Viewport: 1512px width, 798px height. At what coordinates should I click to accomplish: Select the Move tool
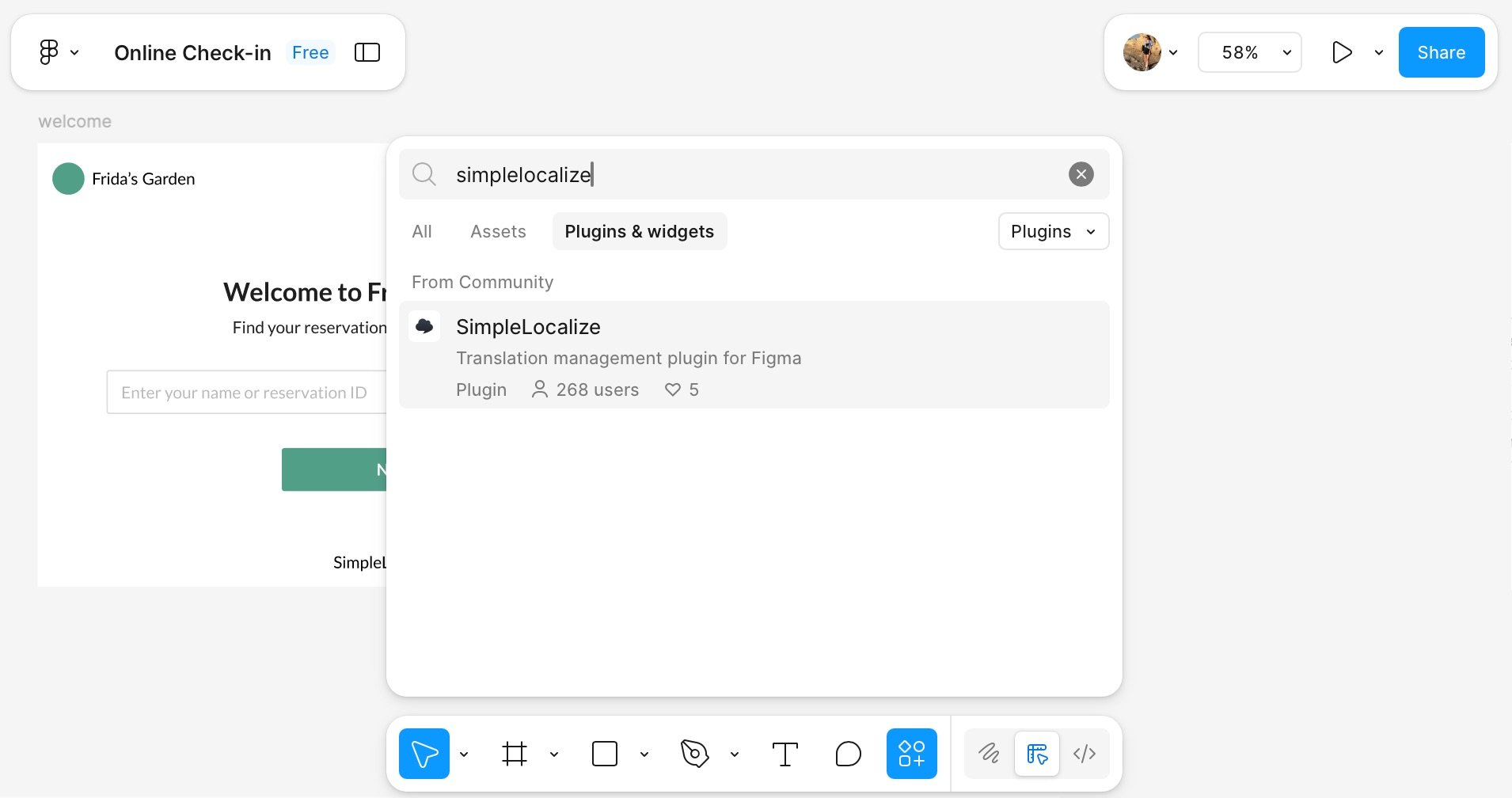[424, 754]
